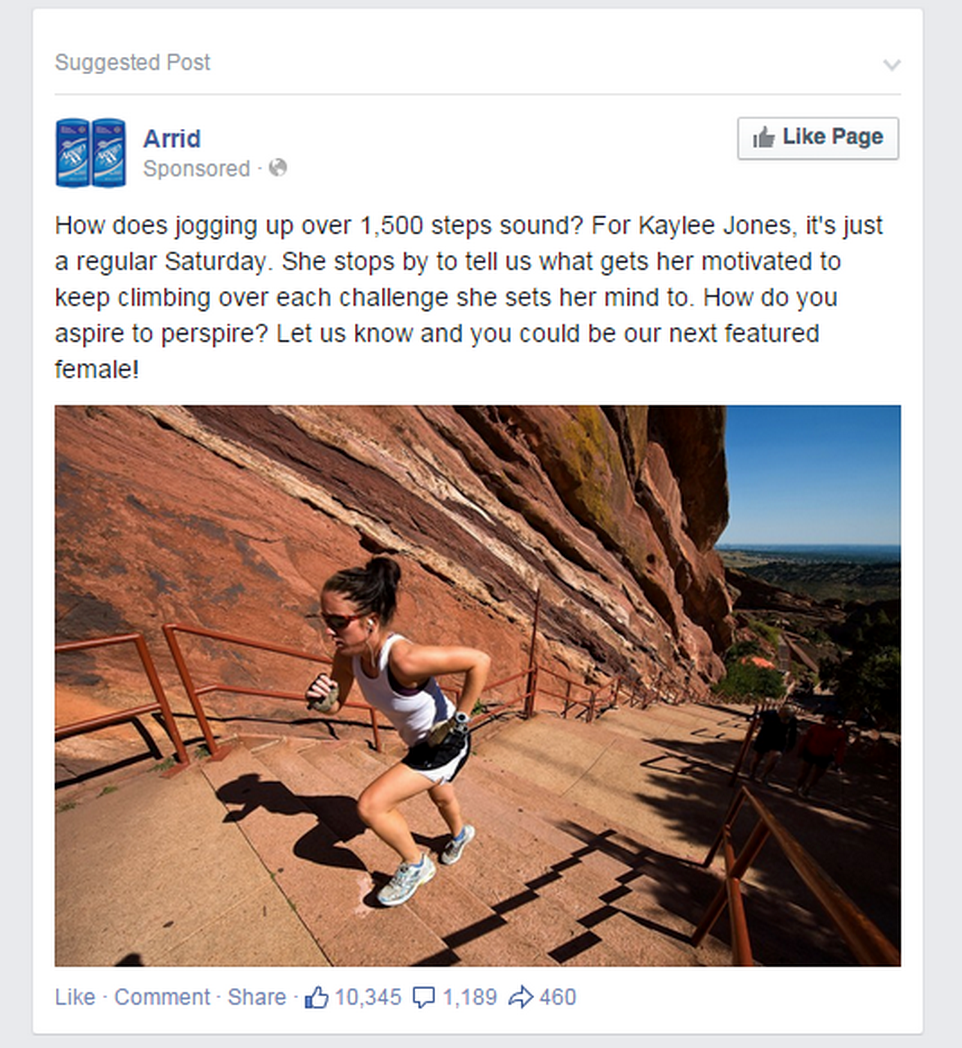Open the stair runner photo
962x1048 pixels.
pyautogui.click(x=477, y=685)
